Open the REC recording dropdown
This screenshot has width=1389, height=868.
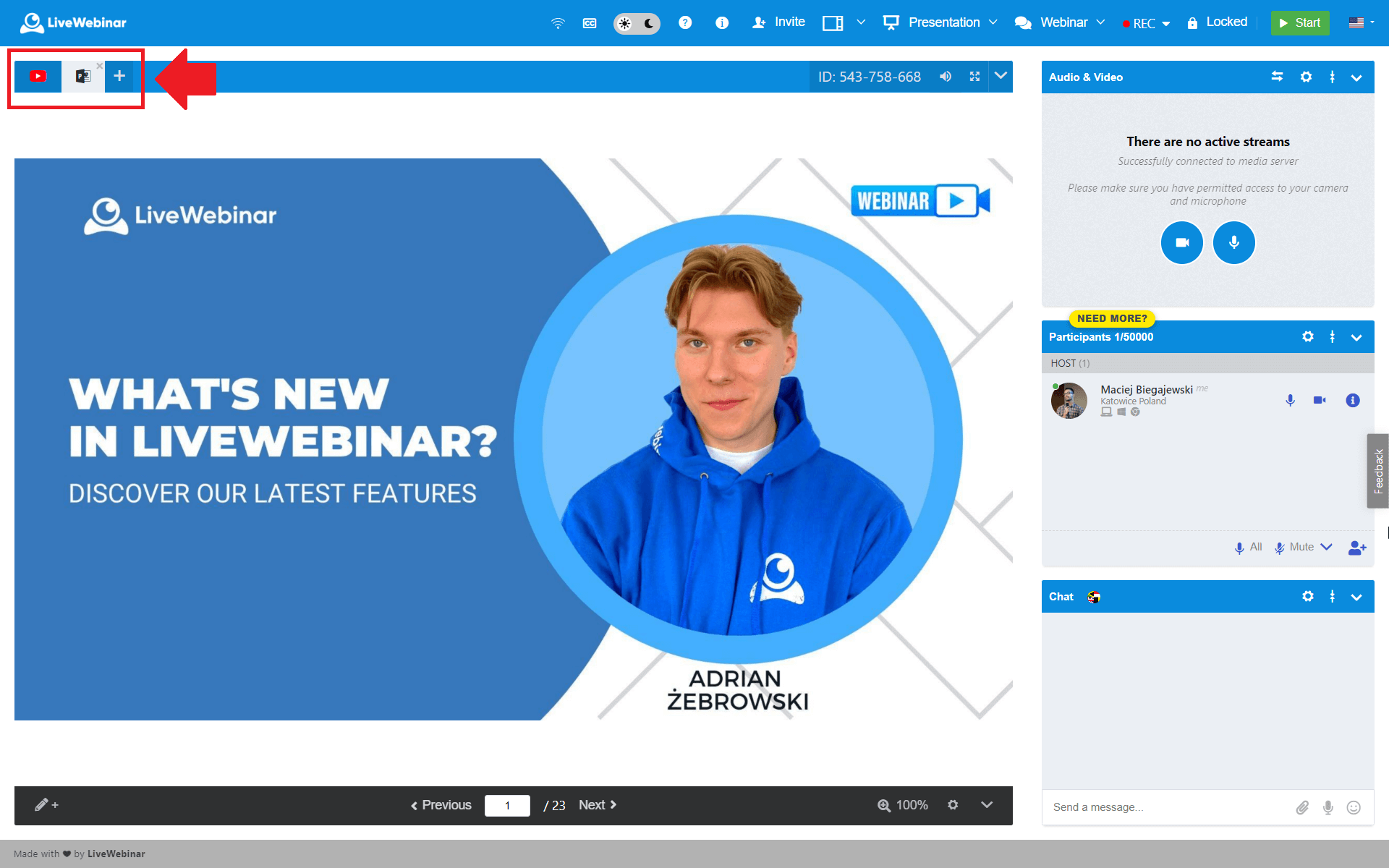pyautogui.click(x=1147, y=23)
